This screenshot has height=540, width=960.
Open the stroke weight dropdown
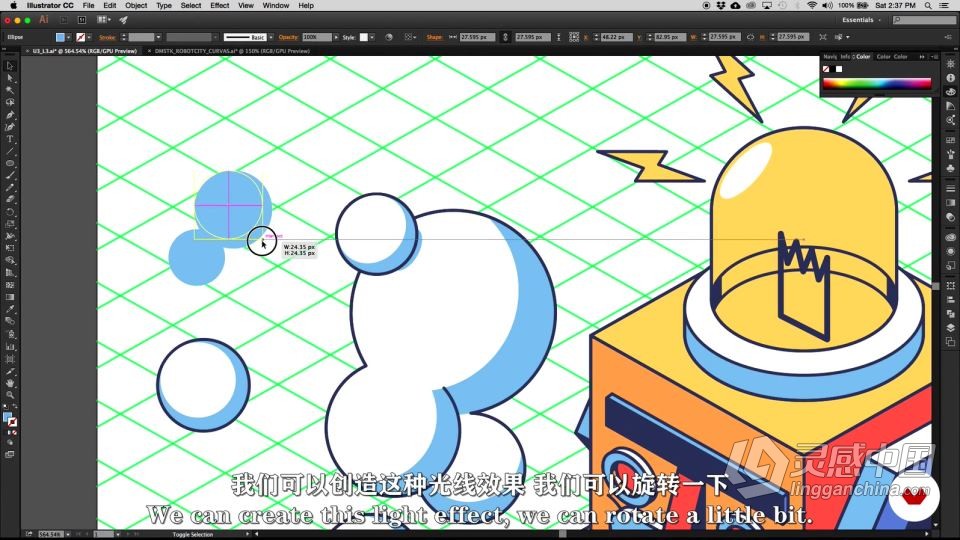click(159, 37)
